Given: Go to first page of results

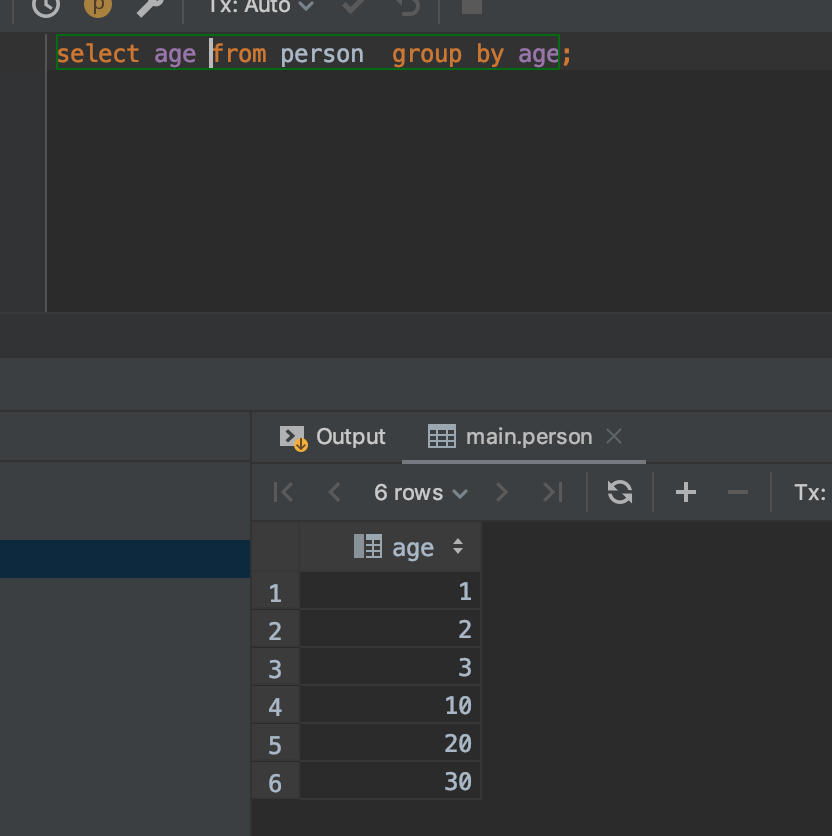Looking at the screenshot, I should click(x=283, y=492).
